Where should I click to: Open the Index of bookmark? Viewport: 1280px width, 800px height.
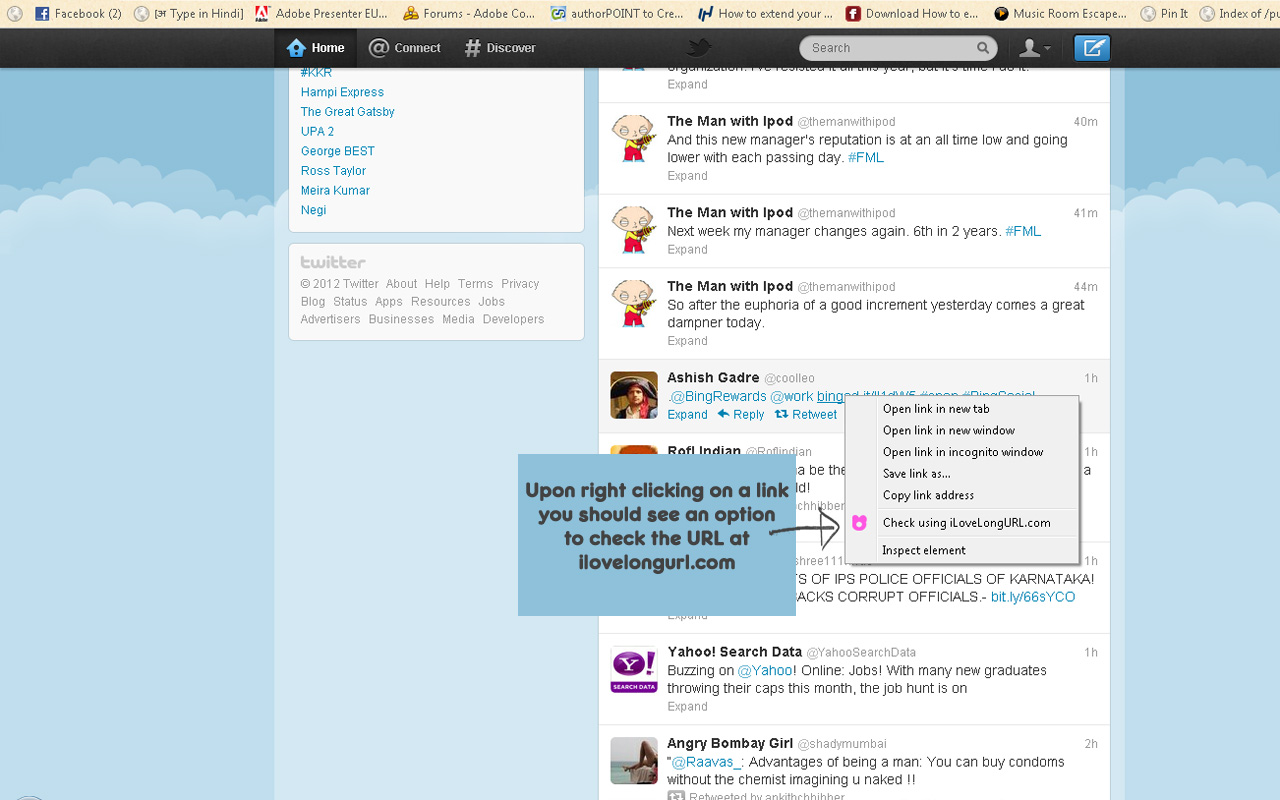click(x=1240, y=14)
